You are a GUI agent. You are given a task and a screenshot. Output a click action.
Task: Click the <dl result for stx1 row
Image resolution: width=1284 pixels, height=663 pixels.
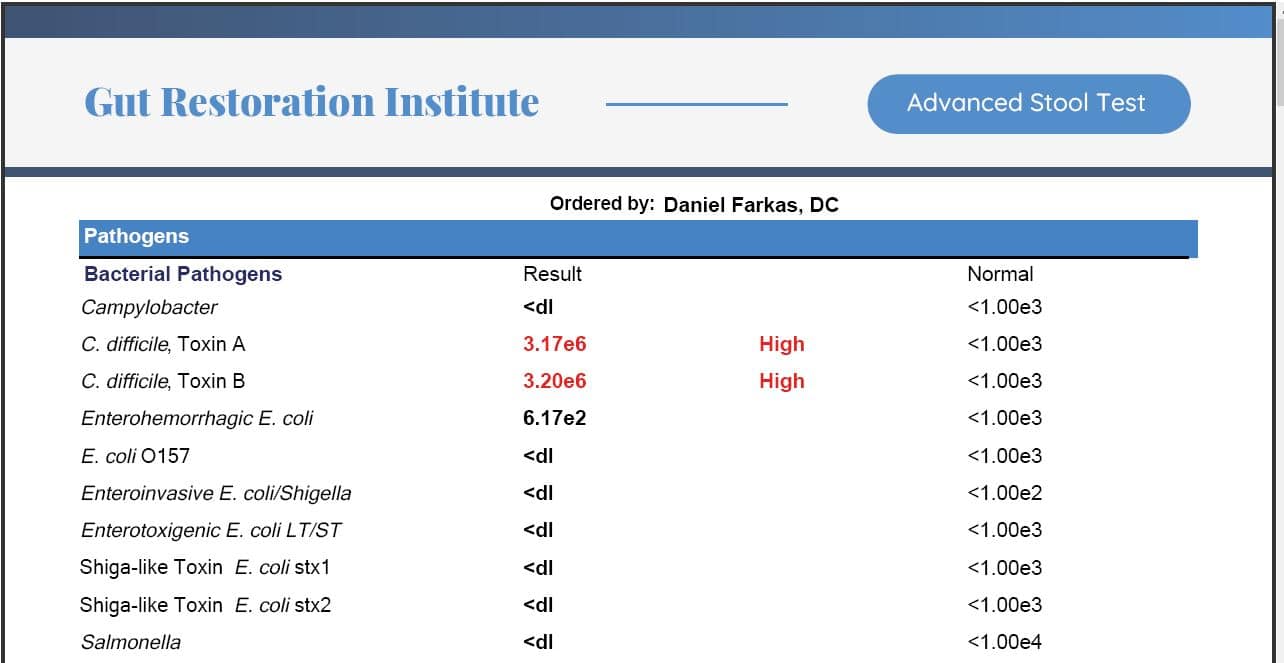point(538,568)
